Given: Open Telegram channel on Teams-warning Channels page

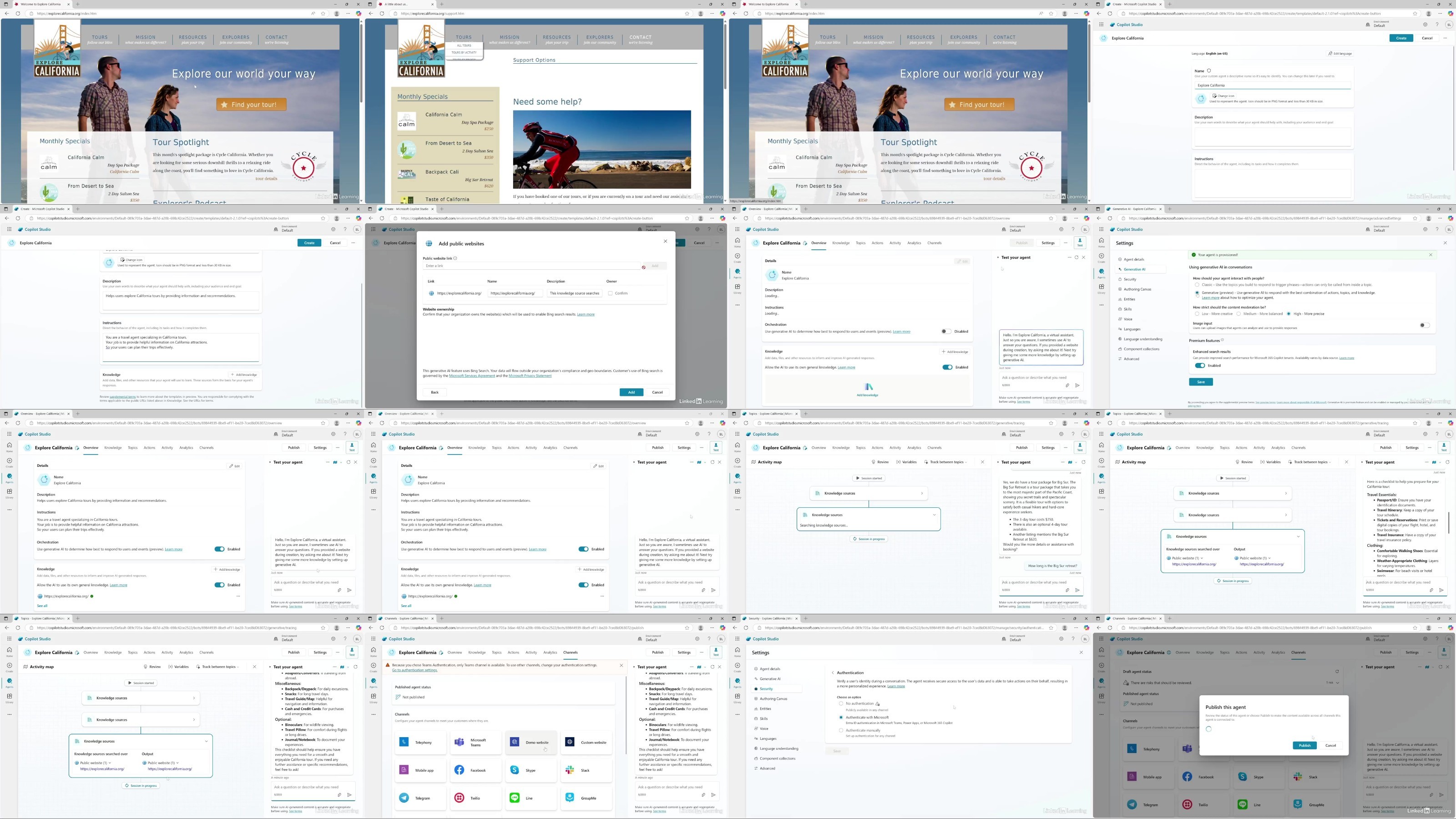Looking at the screenshot, I should point(420,798).
